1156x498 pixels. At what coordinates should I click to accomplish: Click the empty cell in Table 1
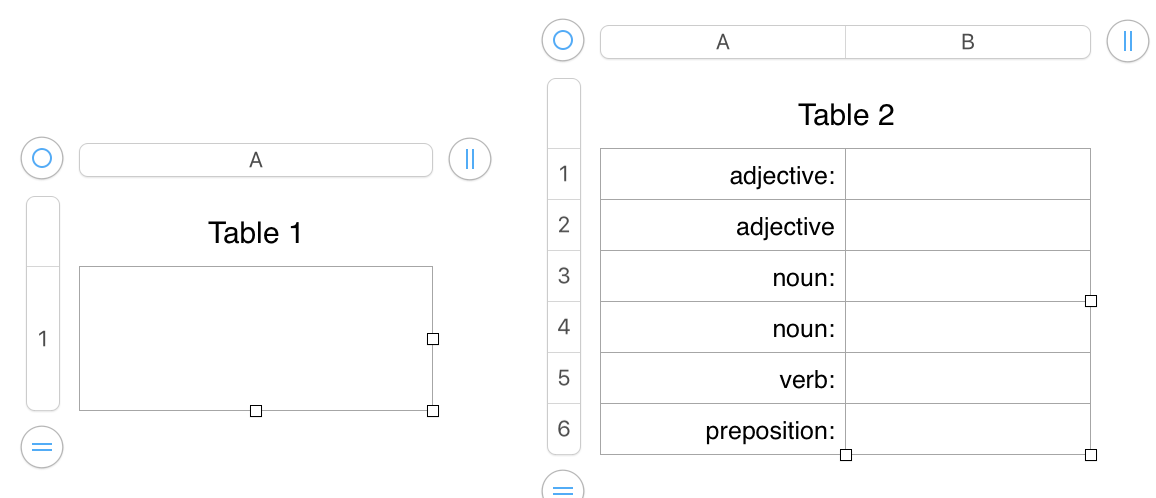coord(255,338)
